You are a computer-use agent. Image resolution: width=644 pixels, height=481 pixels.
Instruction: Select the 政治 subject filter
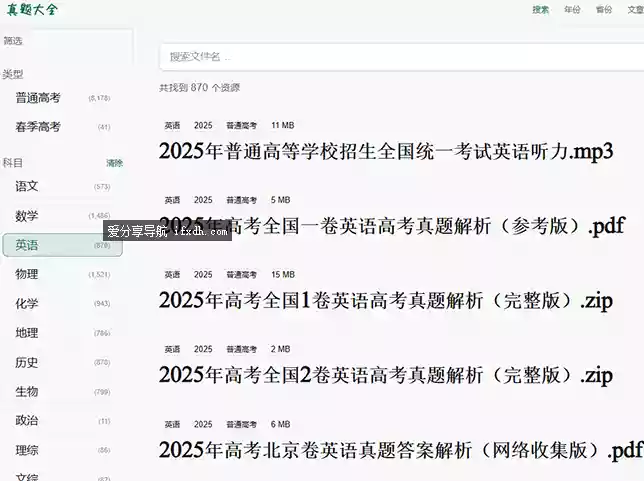point(62,421)
